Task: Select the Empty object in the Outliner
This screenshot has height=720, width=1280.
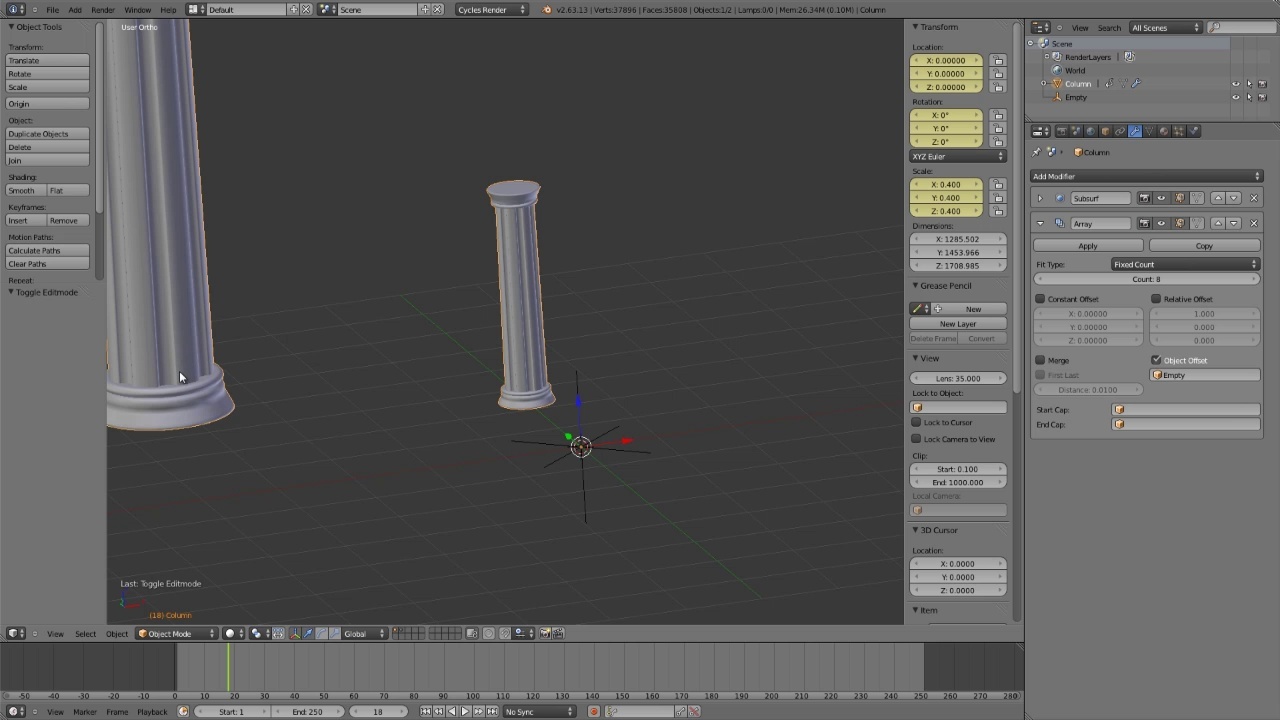Action: click(1075, 97)
